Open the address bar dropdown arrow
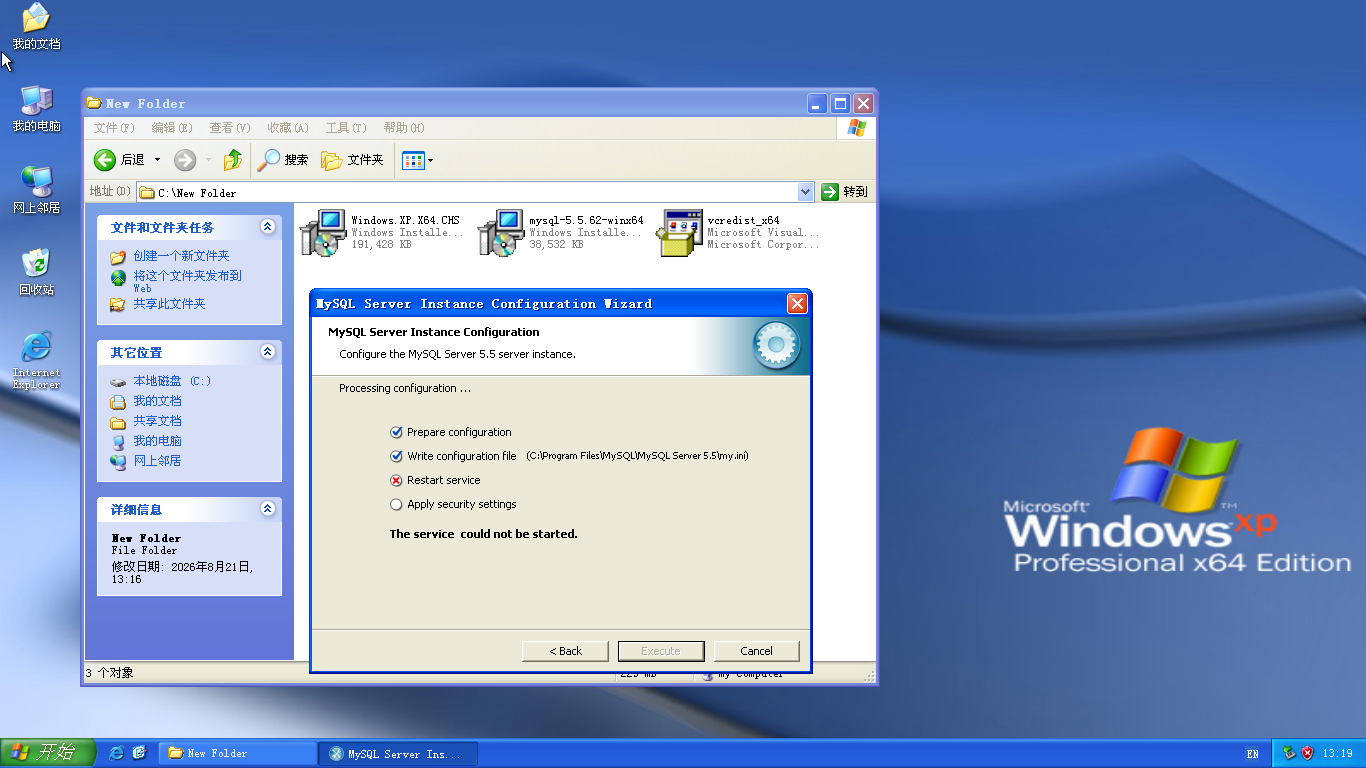Viewport: 1366px width, 768px height. [x=806, y=192]
